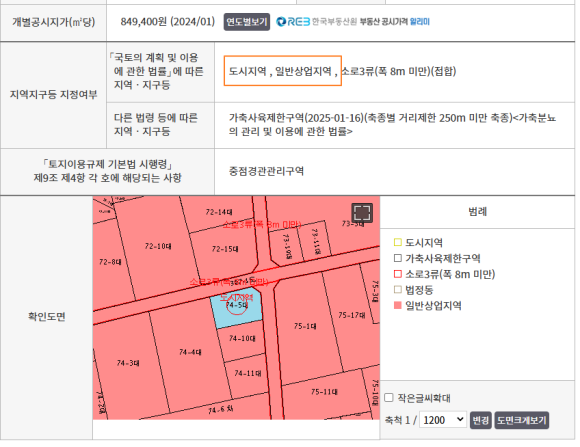Open the REB 한국부동산원 logo link
This screenshot has height=447, width=580.
(x=317, y=22)
